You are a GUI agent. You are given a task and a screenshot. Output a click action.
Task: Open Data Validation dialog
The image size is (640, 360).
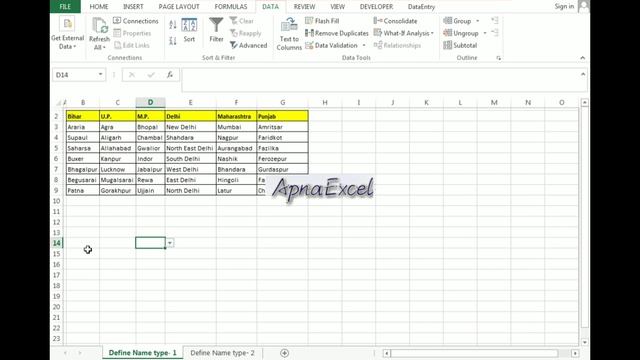pos(331,45)
